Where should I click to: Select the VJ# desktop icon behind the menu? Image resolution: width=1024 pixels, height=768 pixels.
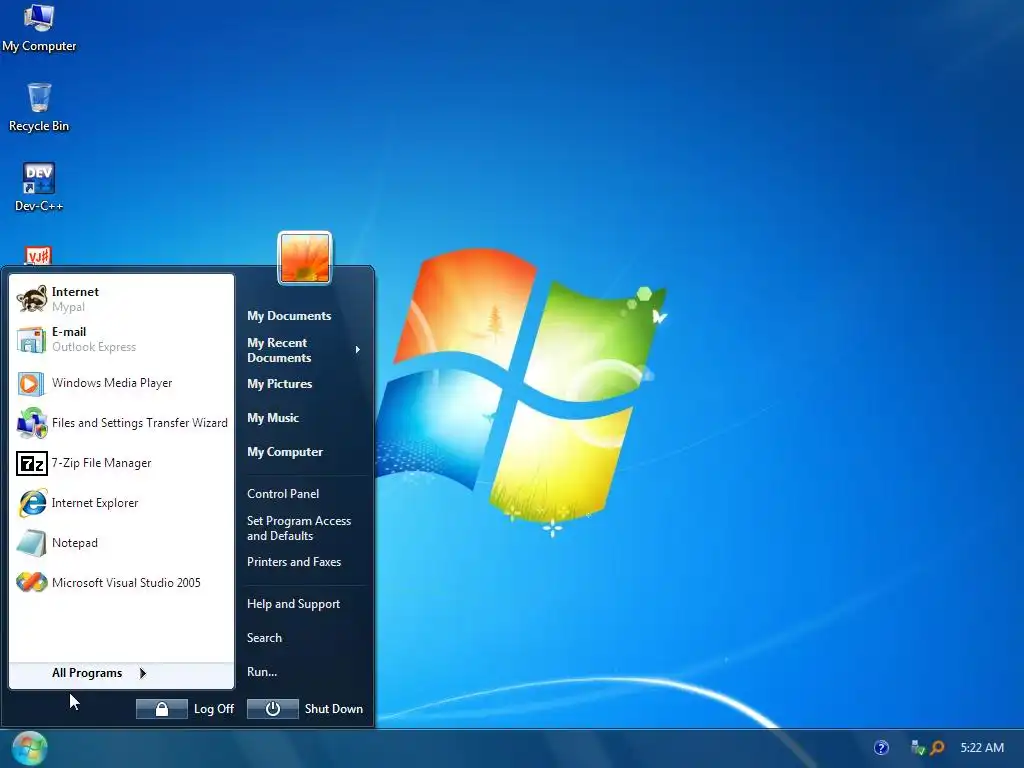(38, 255)
